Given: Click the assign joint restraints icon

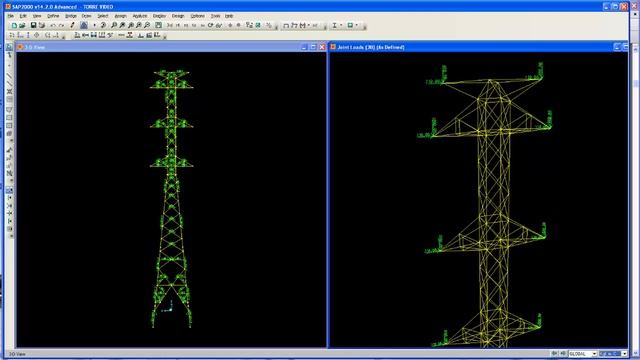Looking at the screenshot, I should [x=77, y=36].
